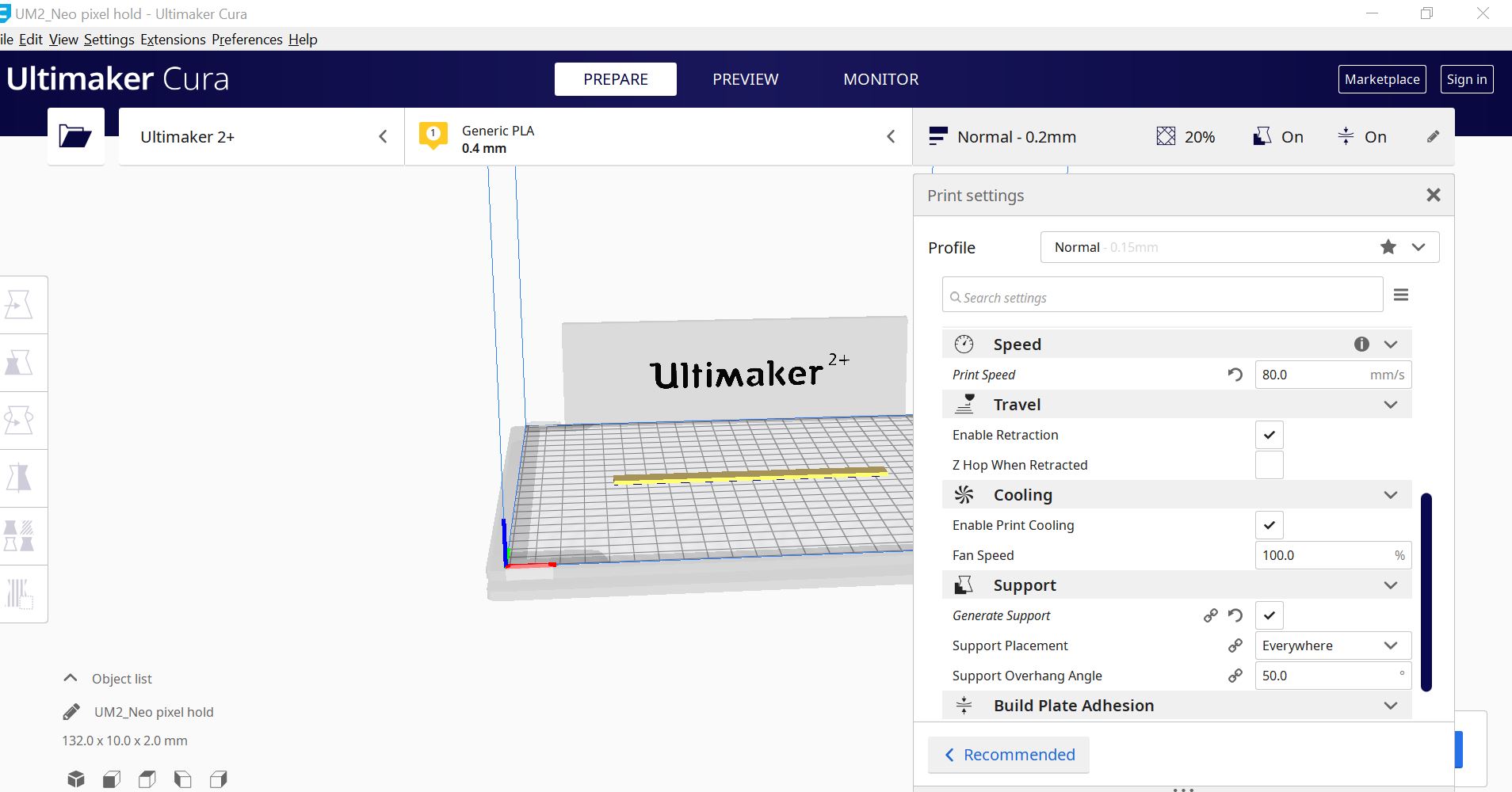Click the Print Speed value field
The image size is (1512, 792).
(1333, 375)
